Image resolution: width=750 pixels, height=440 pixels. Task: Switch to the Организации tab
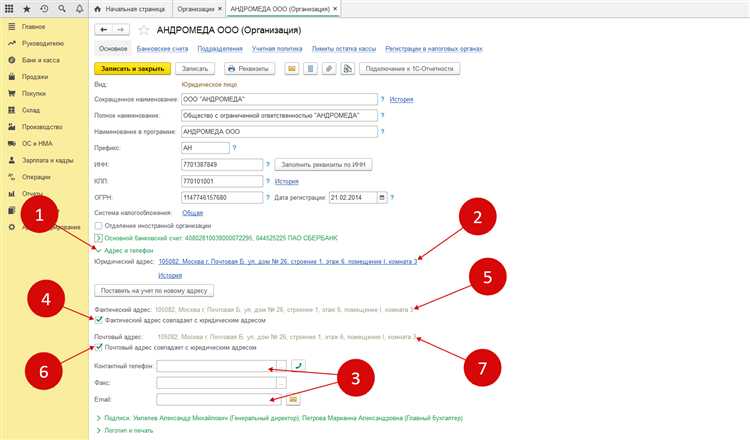(196, 9)
